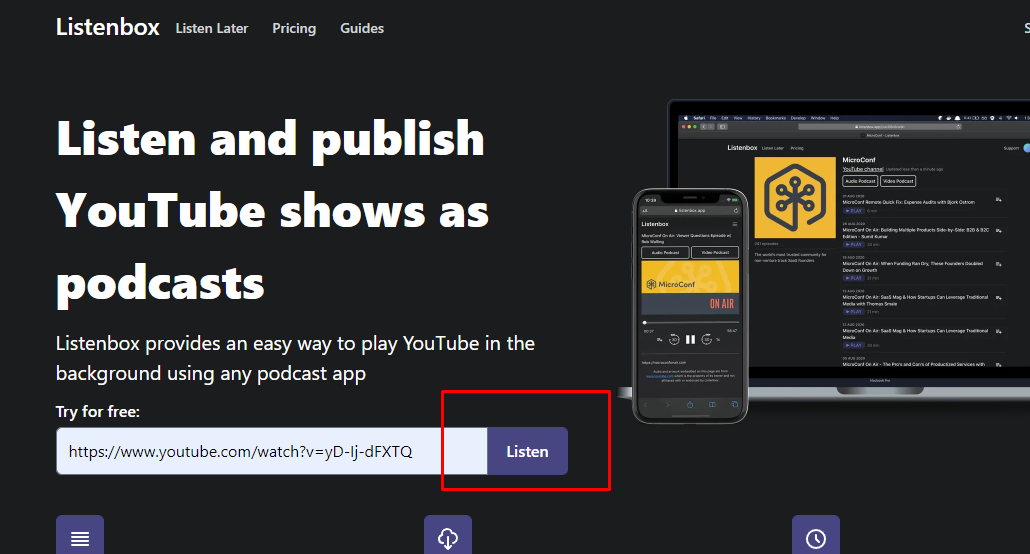Image resolution: width=1030 pixels, height=554 pixels.
Task: Go to the Pricing page
Action: tap(294, 28)
